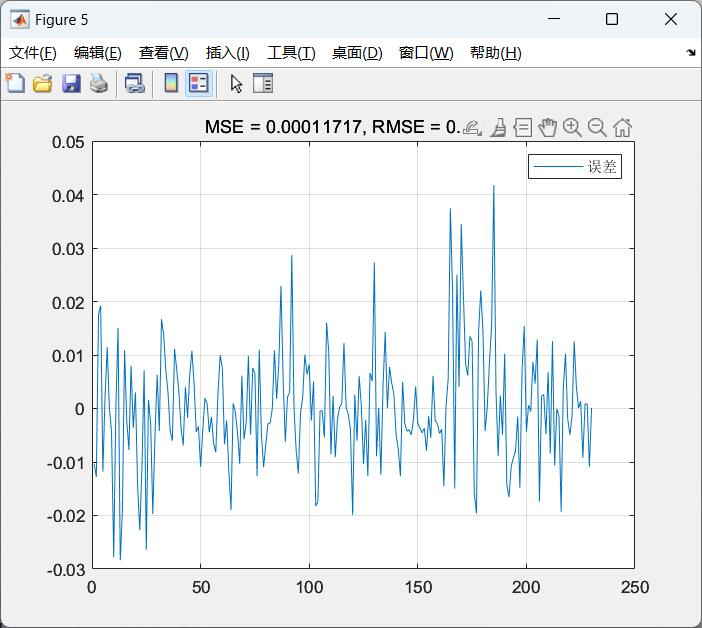
Task: Select the Pan hand tool above the axes
Action: [x=547, y=127]
